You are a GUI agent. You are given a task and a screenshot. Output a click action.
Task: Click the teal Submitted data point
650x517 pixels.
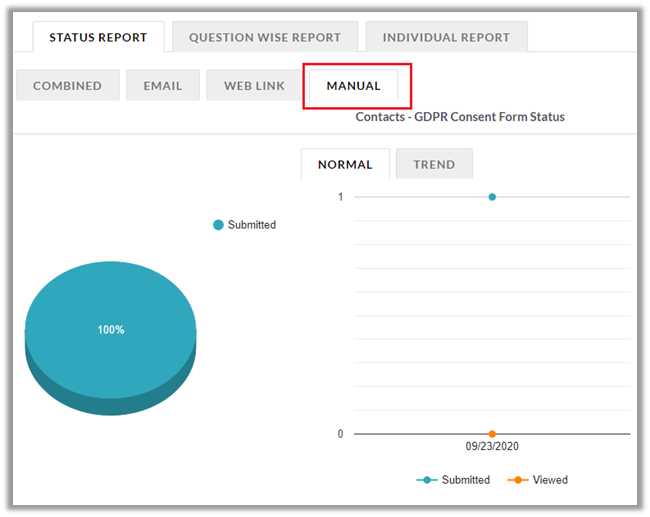[492, 197]
